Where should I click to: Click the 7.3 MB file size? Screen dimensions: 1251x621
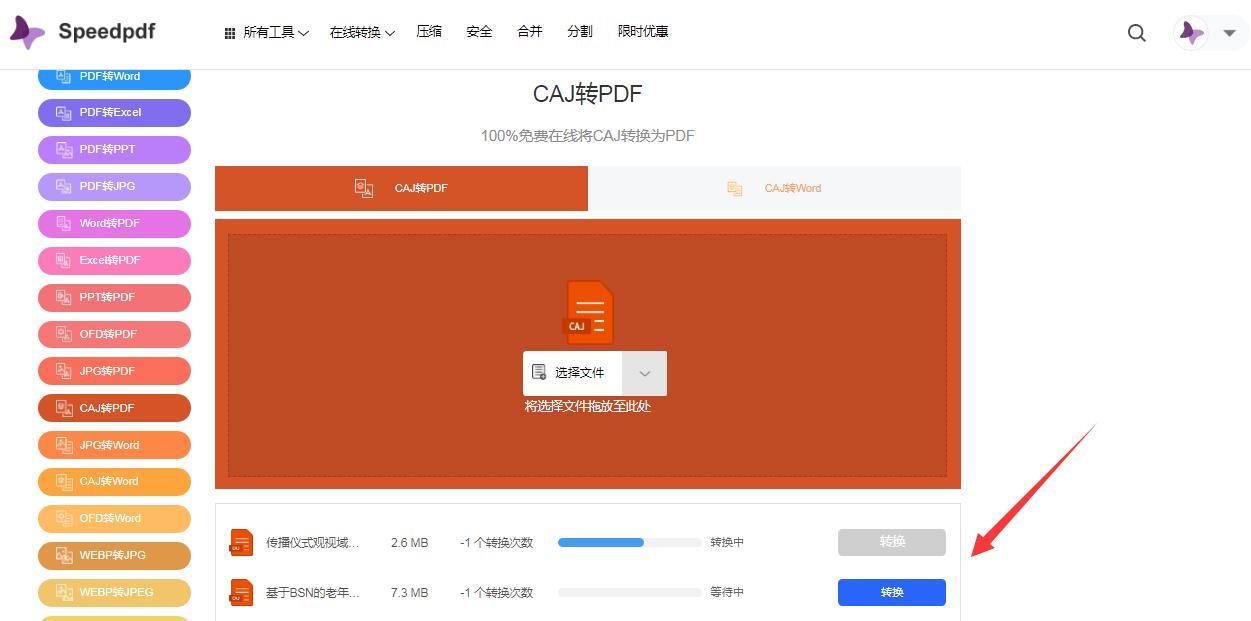click(409, 593)
